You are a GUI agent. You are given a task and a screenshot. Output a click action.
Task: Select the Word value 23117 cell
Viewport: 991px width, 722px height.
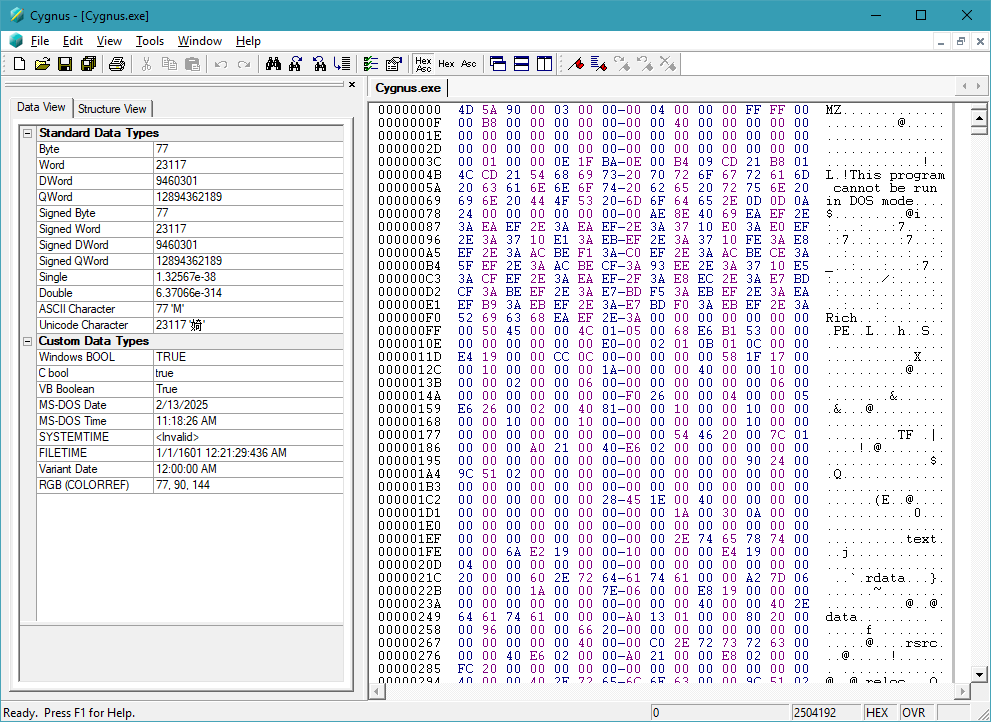(248, 165)
